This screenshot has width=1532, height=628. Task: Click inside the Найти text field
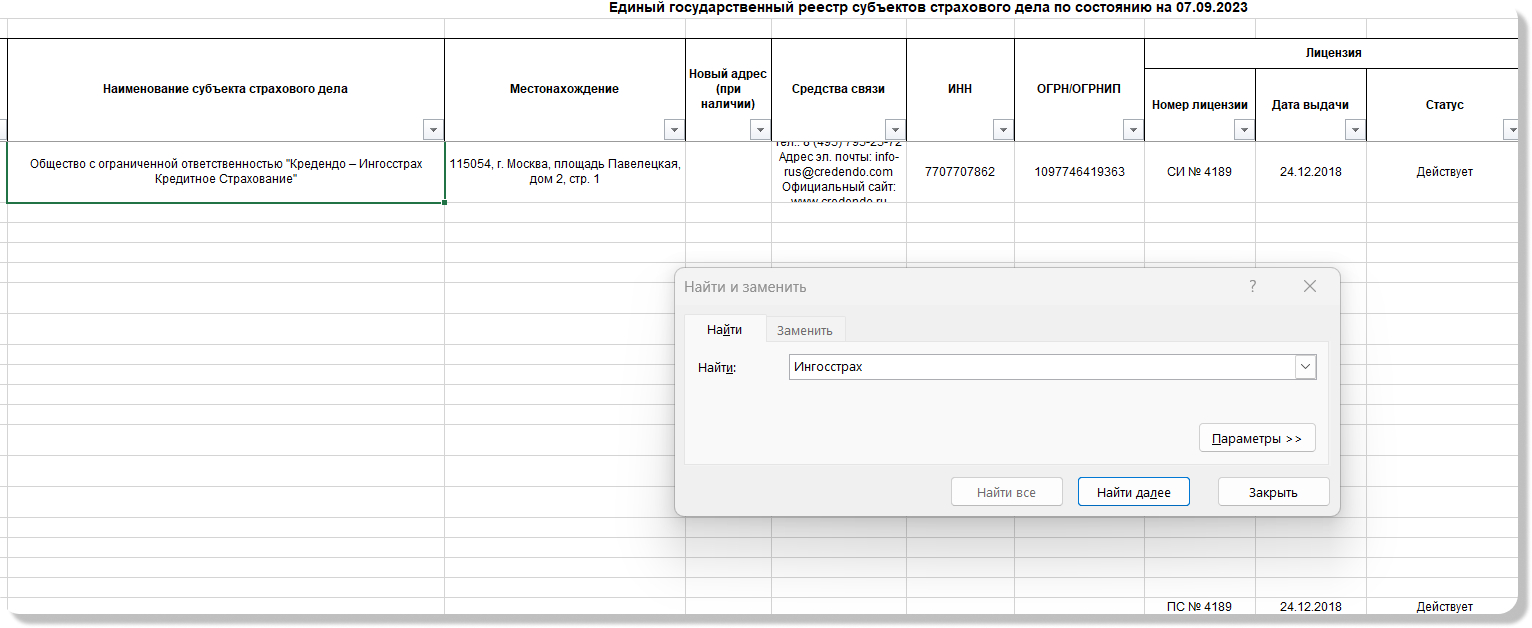(x=1040, y=367)
